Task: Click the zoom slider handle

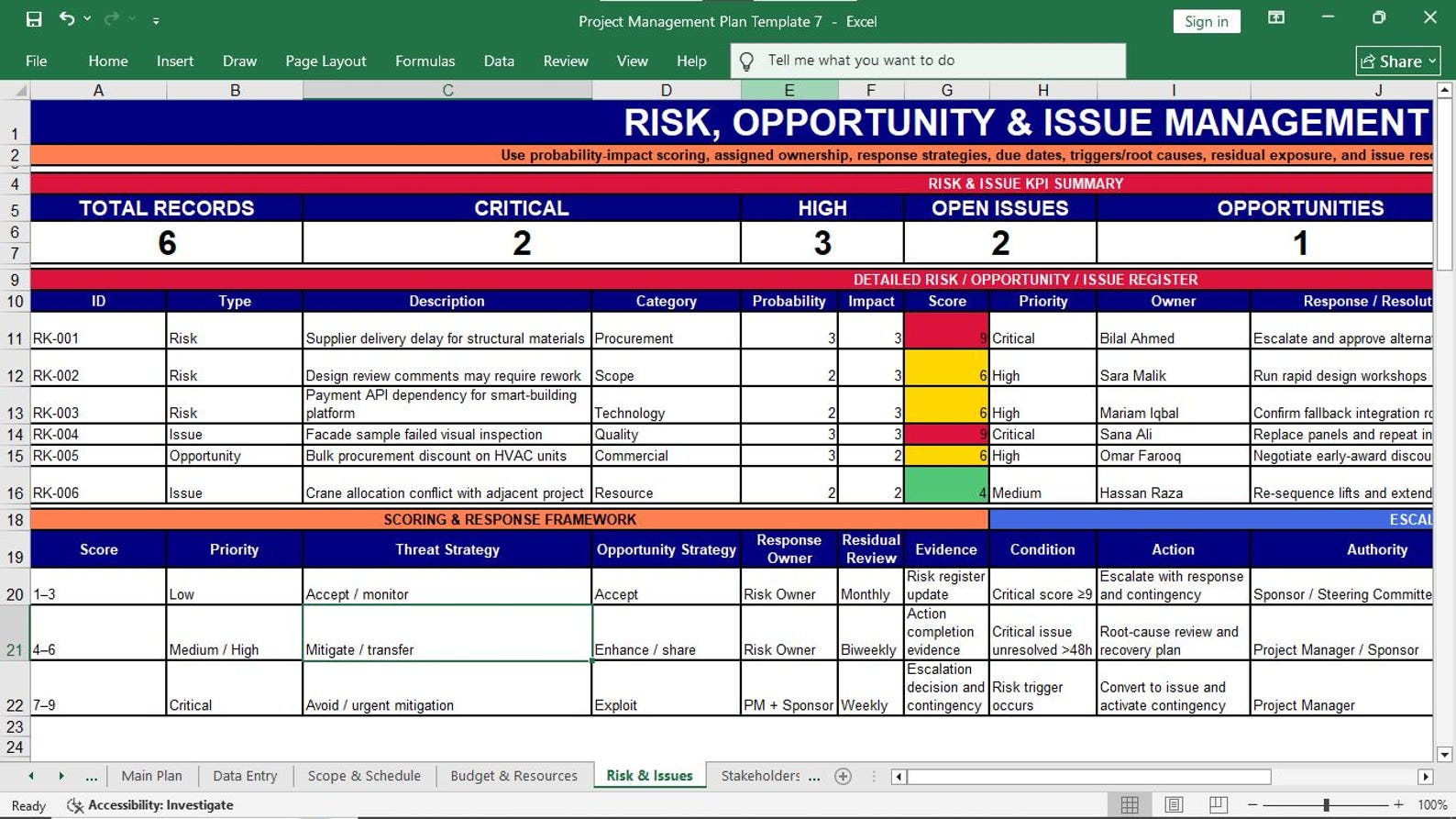Action: point(1326,805)
